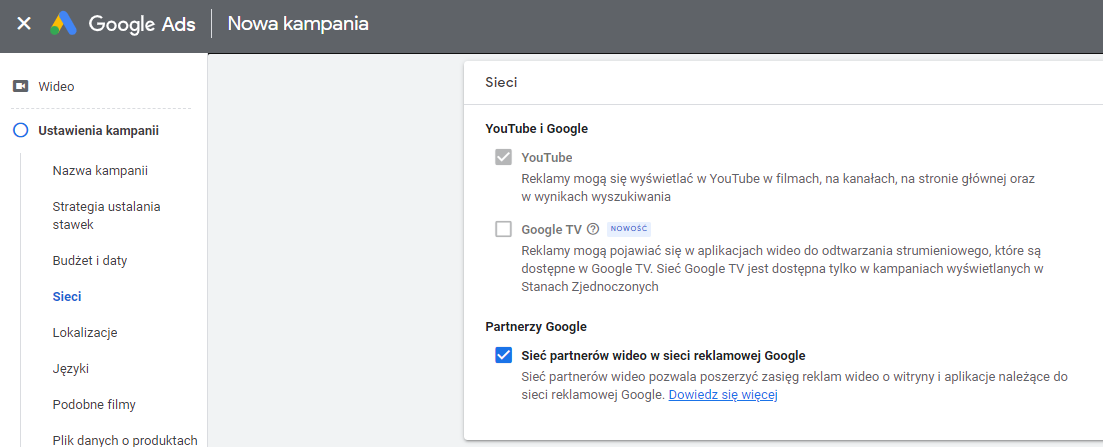The height and width of the screenshot is (447, 1103).
Task: Go to Nazwa kampanii section
Action: click(x=100, y=171)
